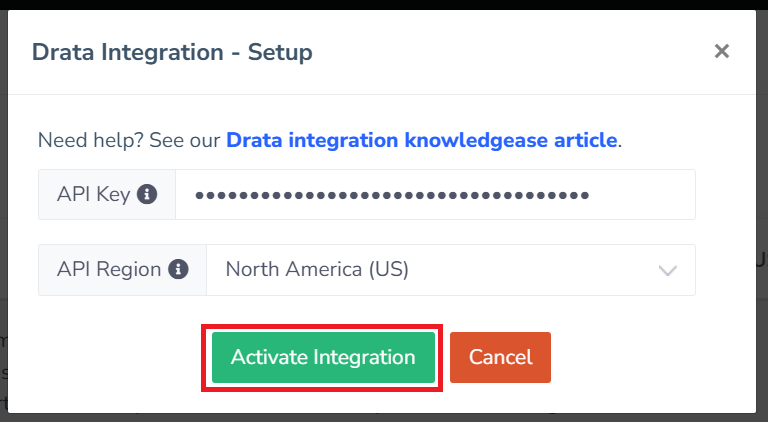Click the chevron arrow in API Region

[x=667, y=270]
